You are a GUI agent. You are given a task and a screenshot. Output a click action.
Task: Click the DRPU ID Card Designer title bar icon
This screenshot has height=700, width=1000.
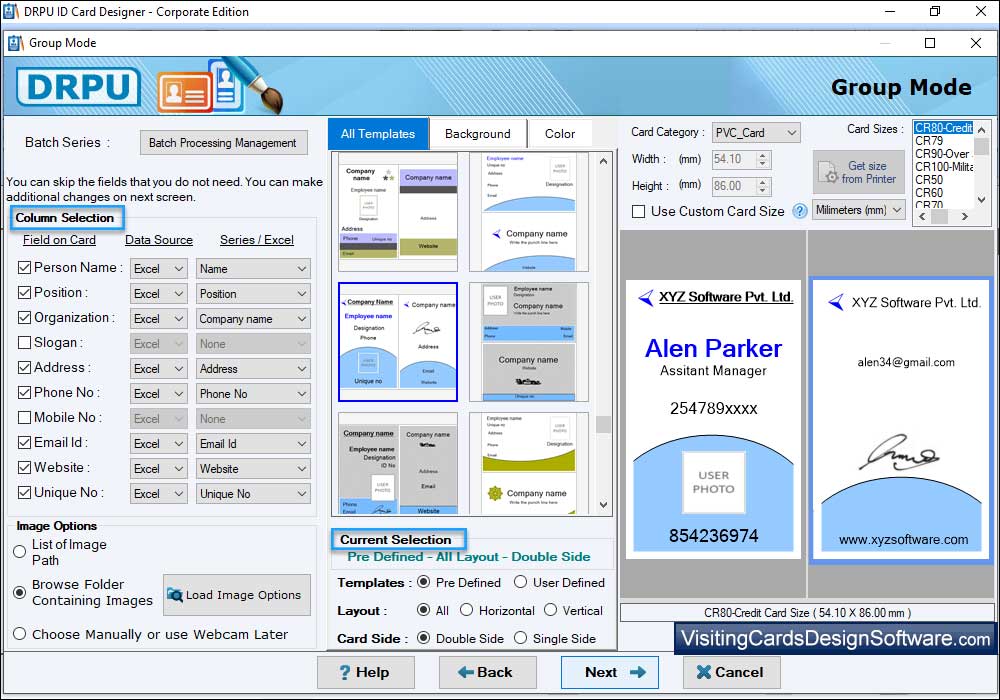click(11, 11)
